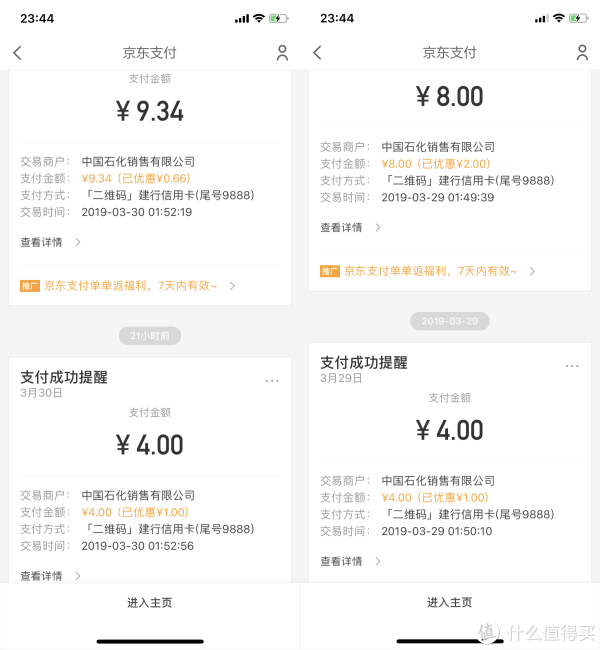The height and width of the screenshot is (650, 600).
Task: Tap the chevron next to 查看详情 under ¥9.34
Action: pos(78,242)
